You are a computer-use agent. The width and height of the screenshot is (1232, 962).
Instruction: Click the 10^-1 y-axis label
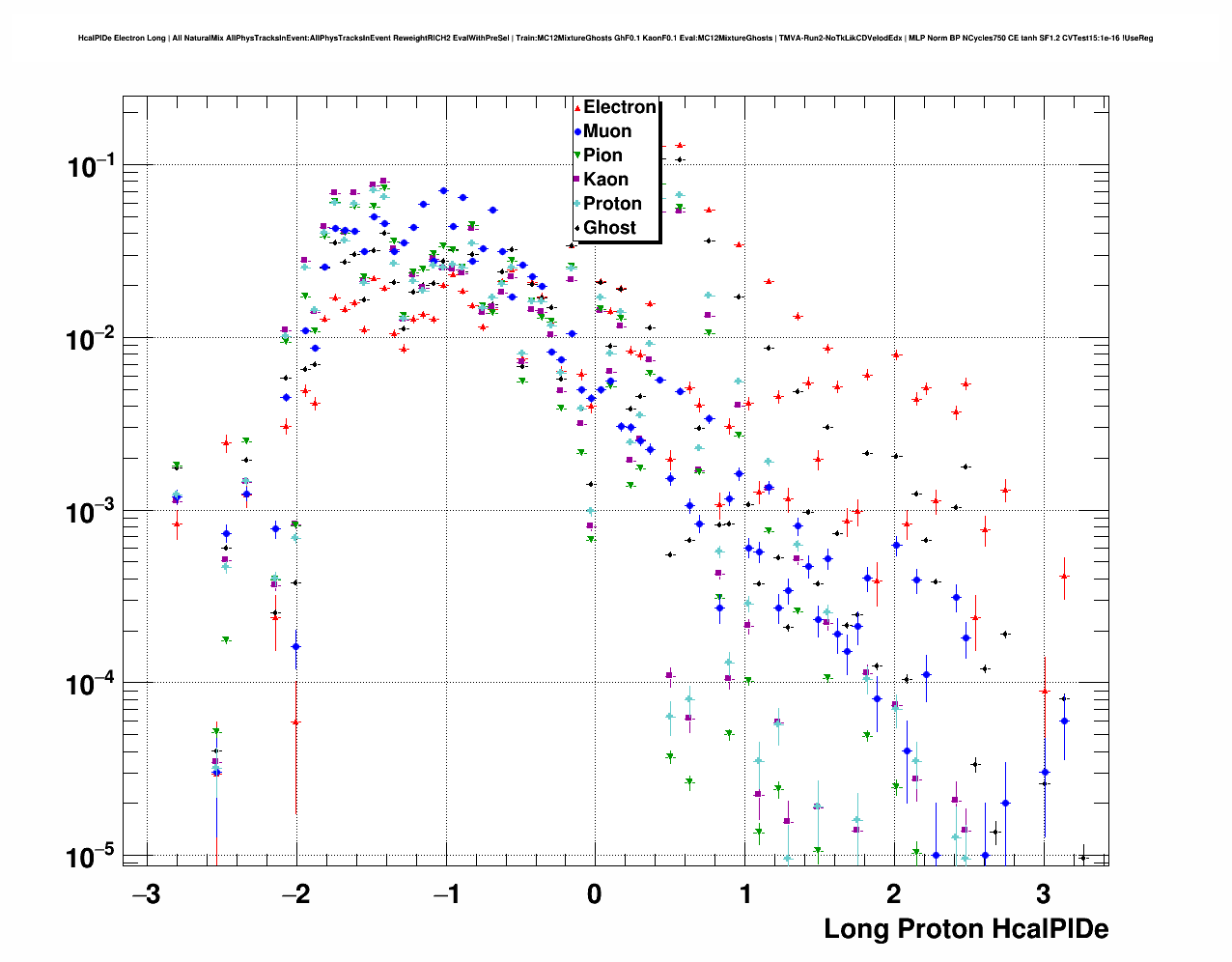click(x=90, y=167)
